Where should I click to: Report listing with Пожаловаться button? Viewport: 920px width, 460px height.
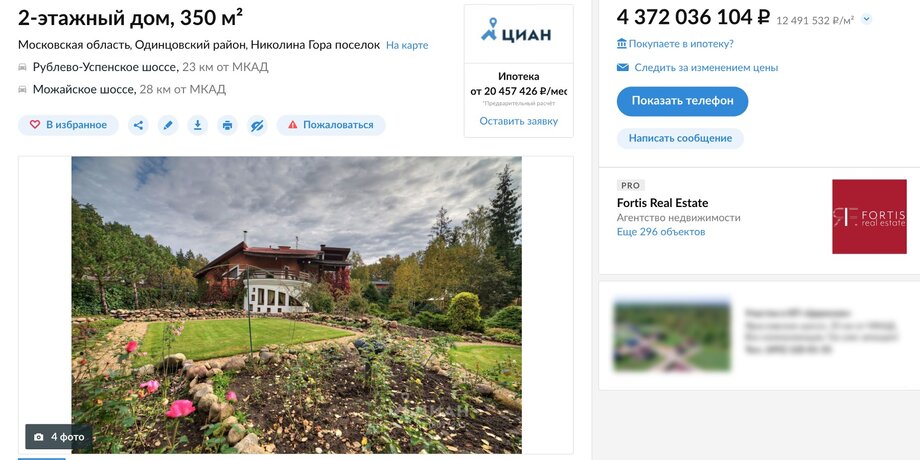[x=330, y=125]
